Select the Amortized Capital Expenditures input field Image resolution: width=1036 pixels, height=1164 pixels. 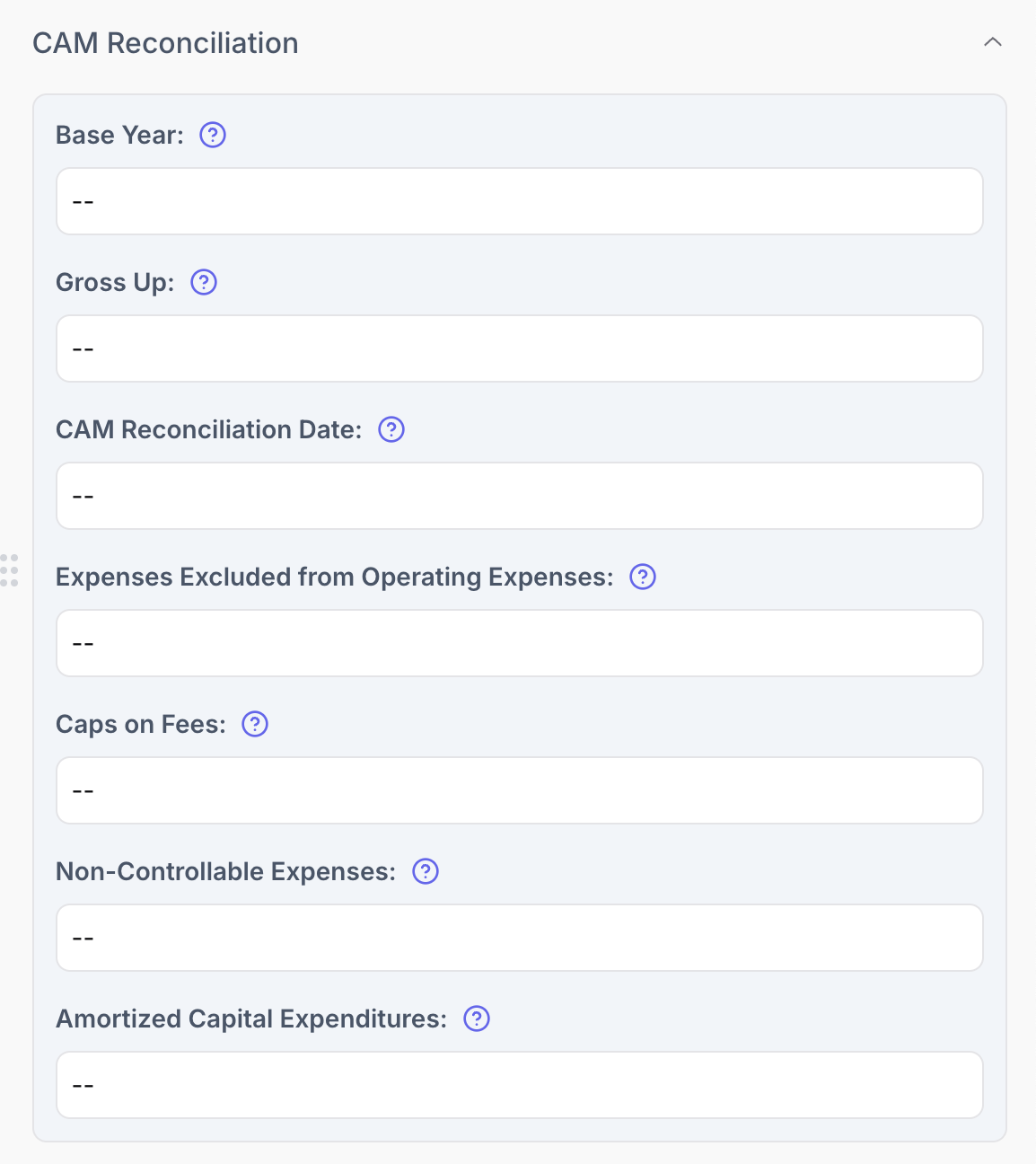click(x=519, y=1085)
